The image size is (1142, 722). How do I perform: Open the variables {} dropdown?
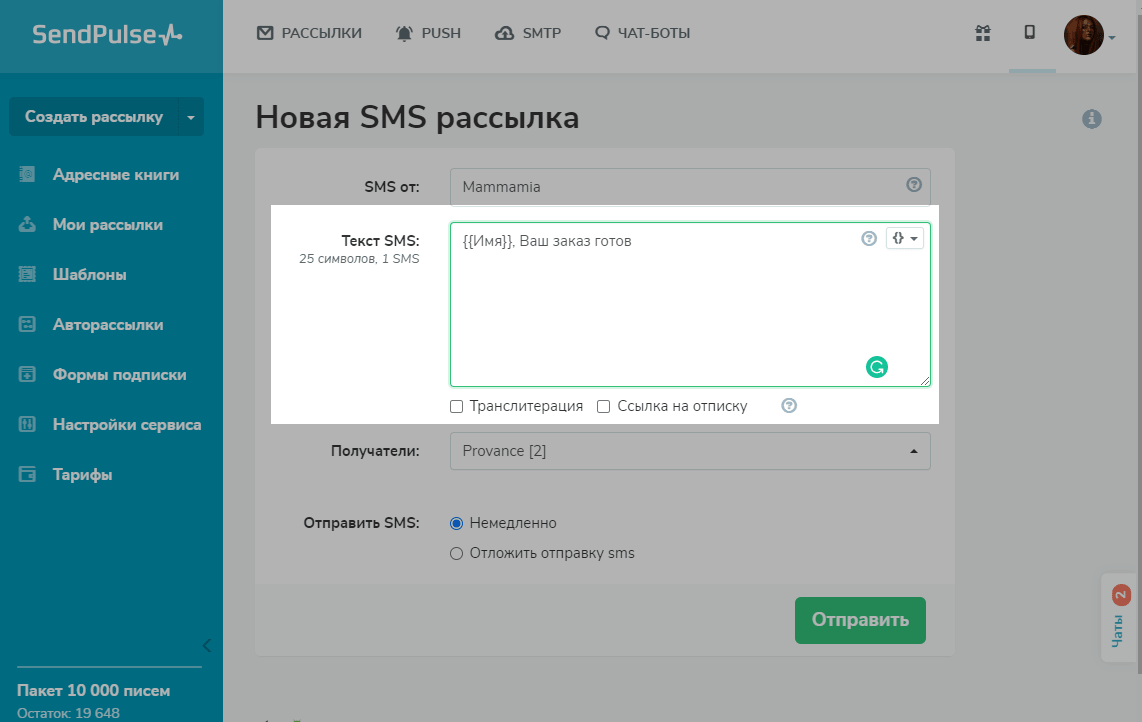coord(904,239)
